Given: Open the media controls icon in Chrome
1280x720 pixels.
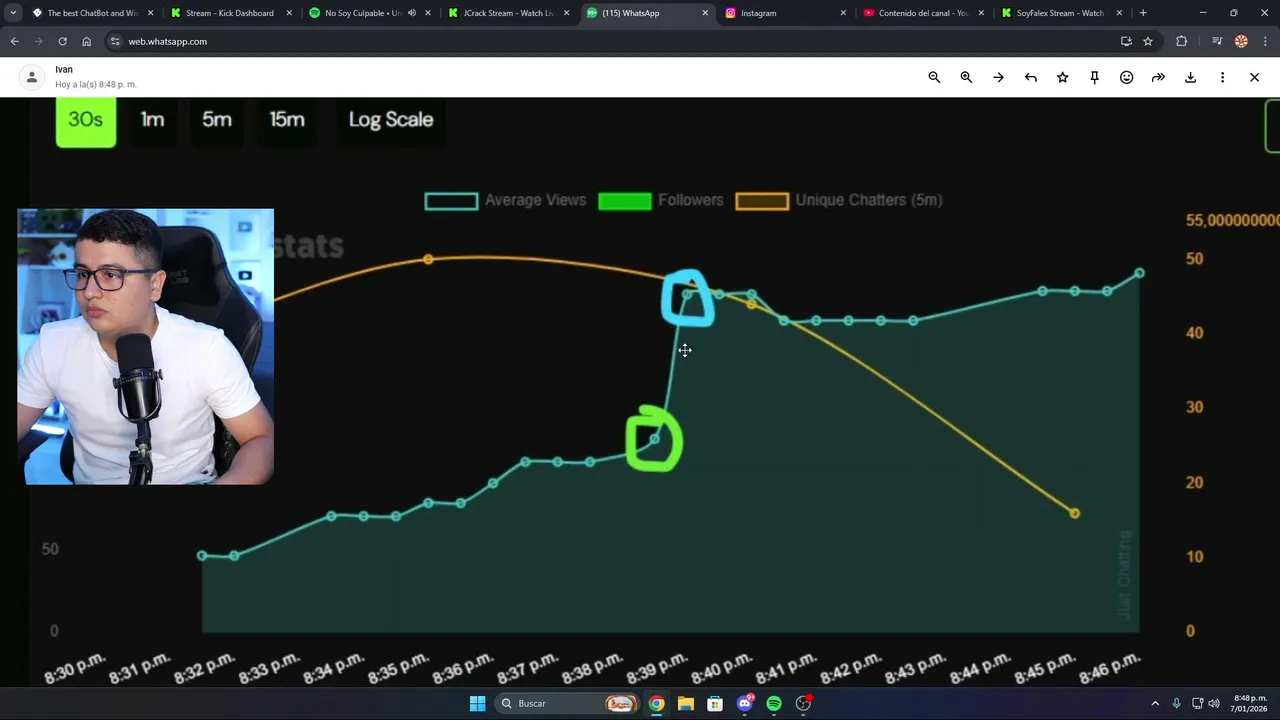Looking at the screenshot, I should coord(1217,41).
